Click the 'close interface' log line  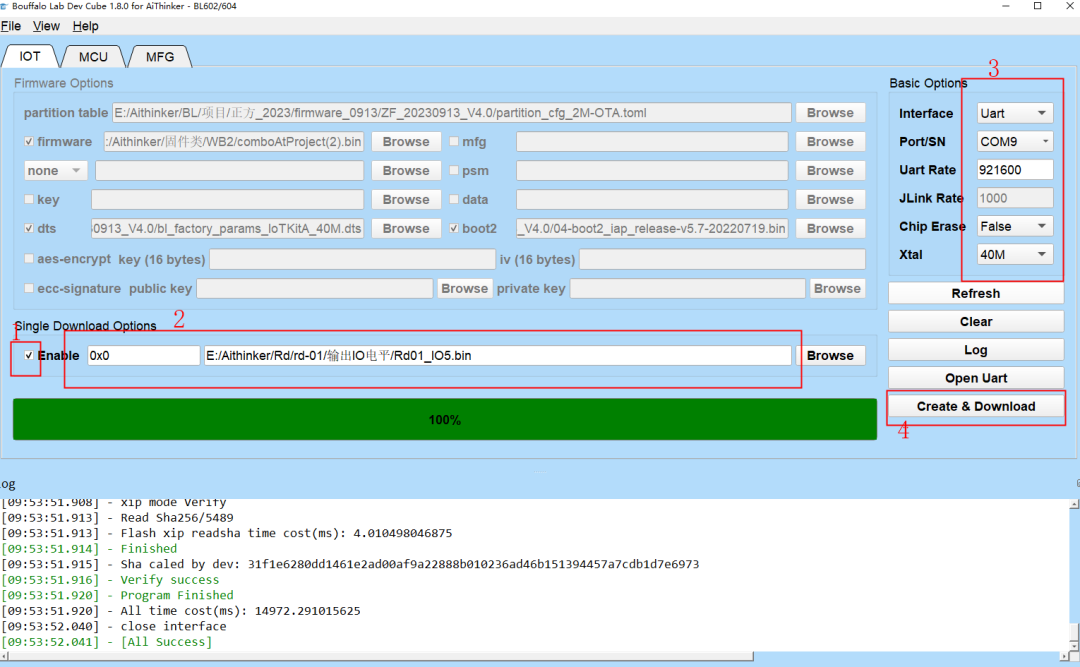coord(173,626)
